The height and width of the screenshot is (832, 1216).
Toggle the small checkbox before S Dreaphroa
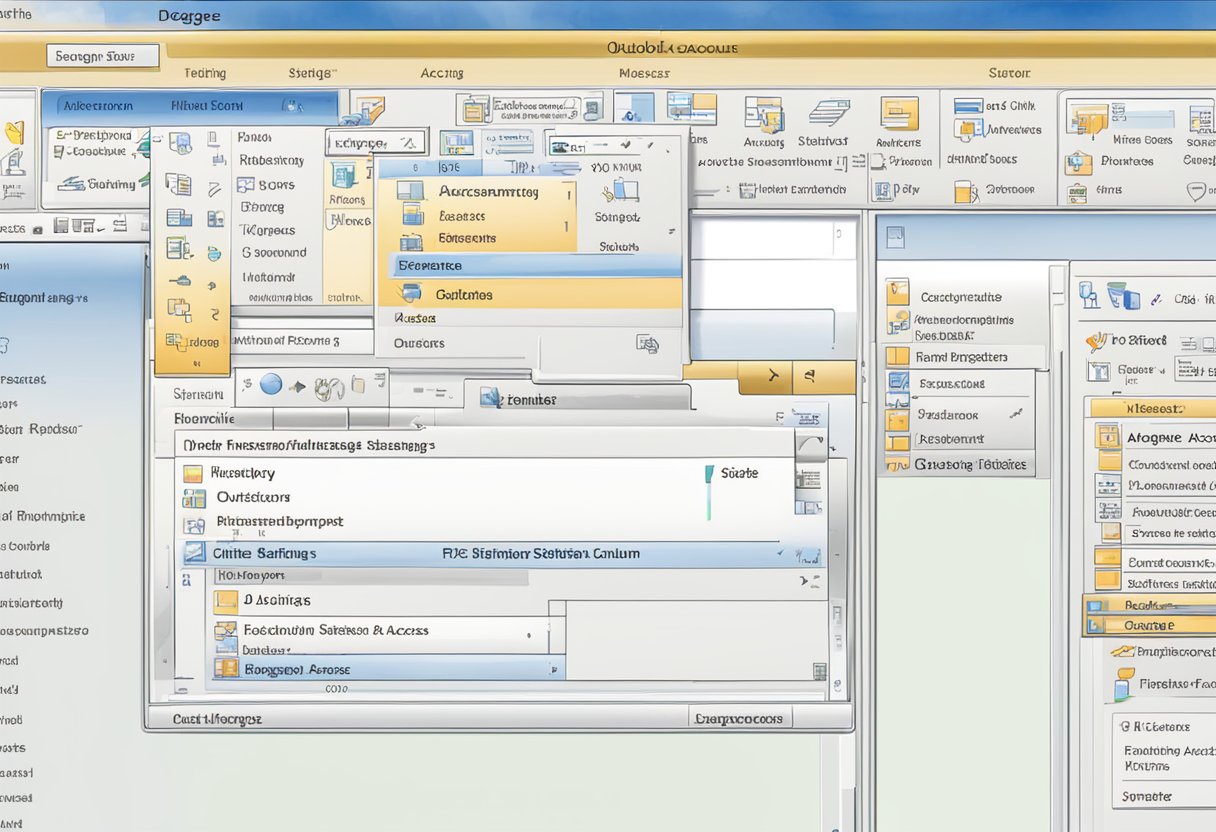coord(62,136)
